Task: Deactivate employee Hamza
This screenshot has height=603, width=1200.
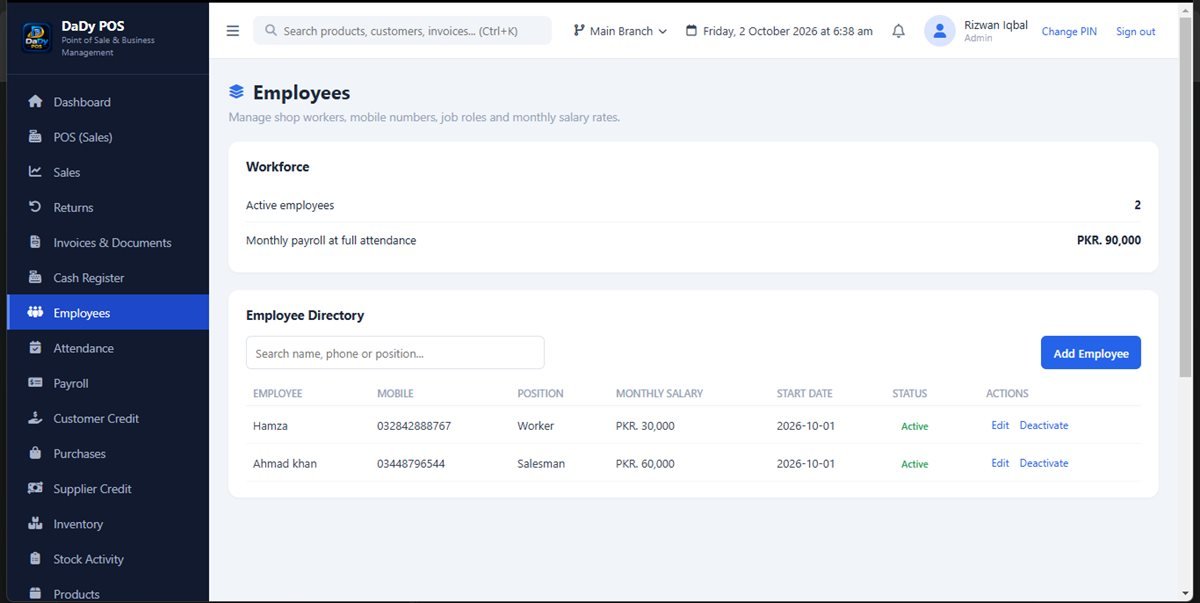Action: (x=1044, y=425)
